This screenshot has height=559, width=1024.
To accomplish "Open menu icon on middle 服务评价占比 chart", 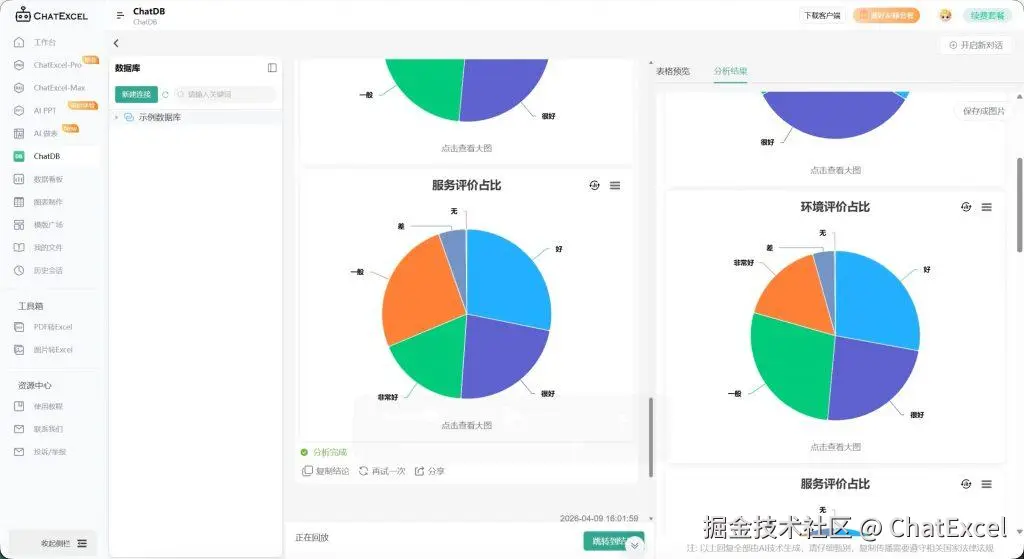I will [615, 185].
